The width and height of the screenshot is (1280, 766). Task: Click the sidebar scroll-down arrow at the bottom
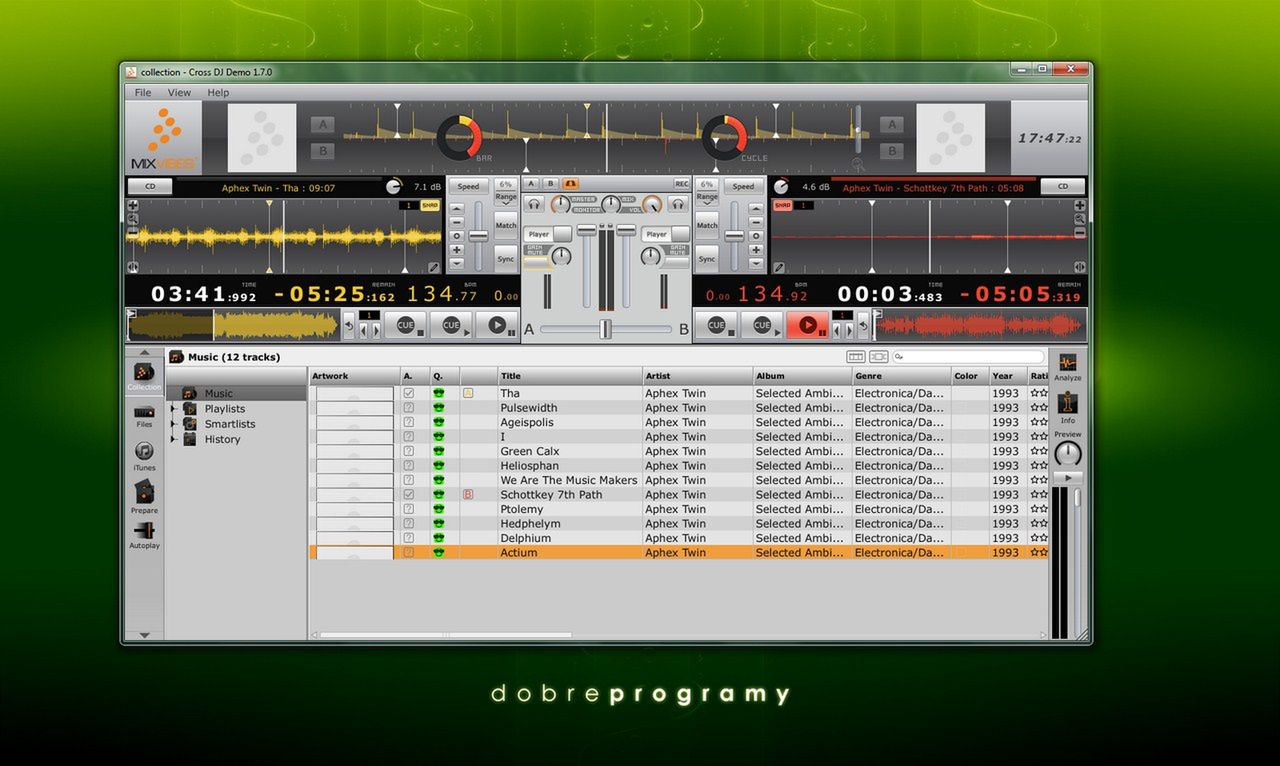point(144,635)
